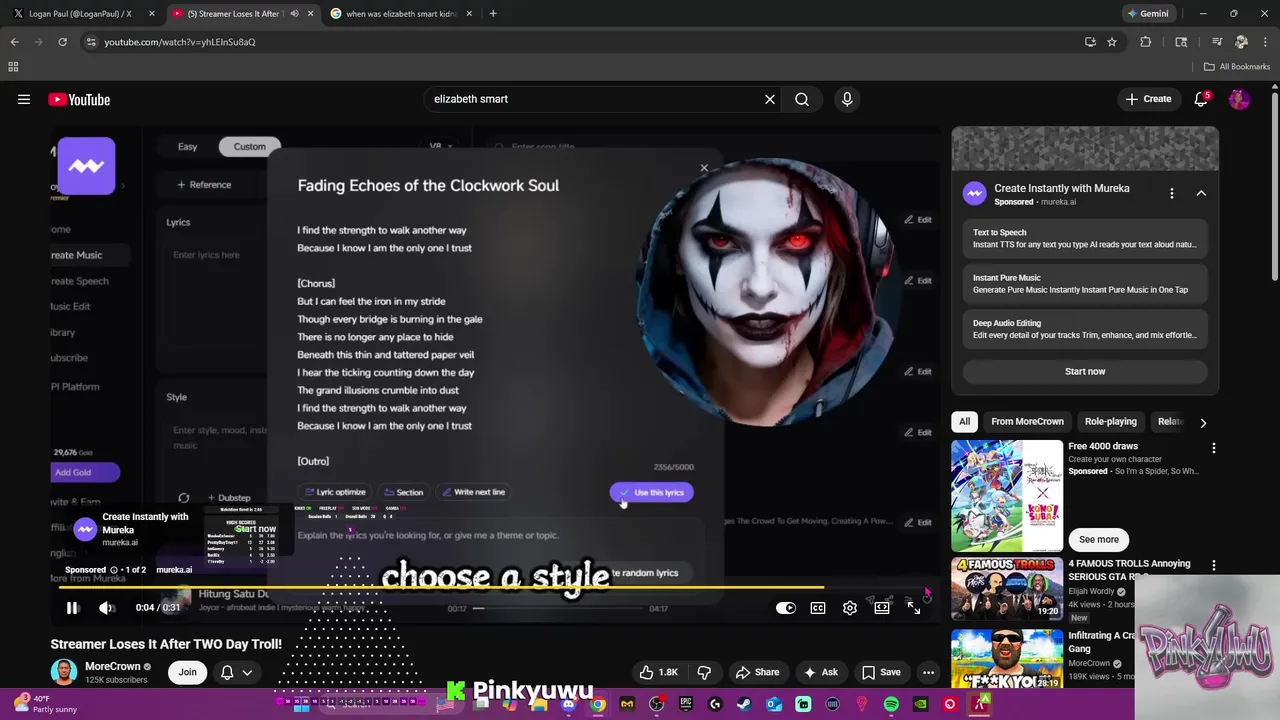The width and height of the screenshot is (1280, 720).
Task: Open options for 4 FAMOUS TROLLS video
Action: 1213,565
